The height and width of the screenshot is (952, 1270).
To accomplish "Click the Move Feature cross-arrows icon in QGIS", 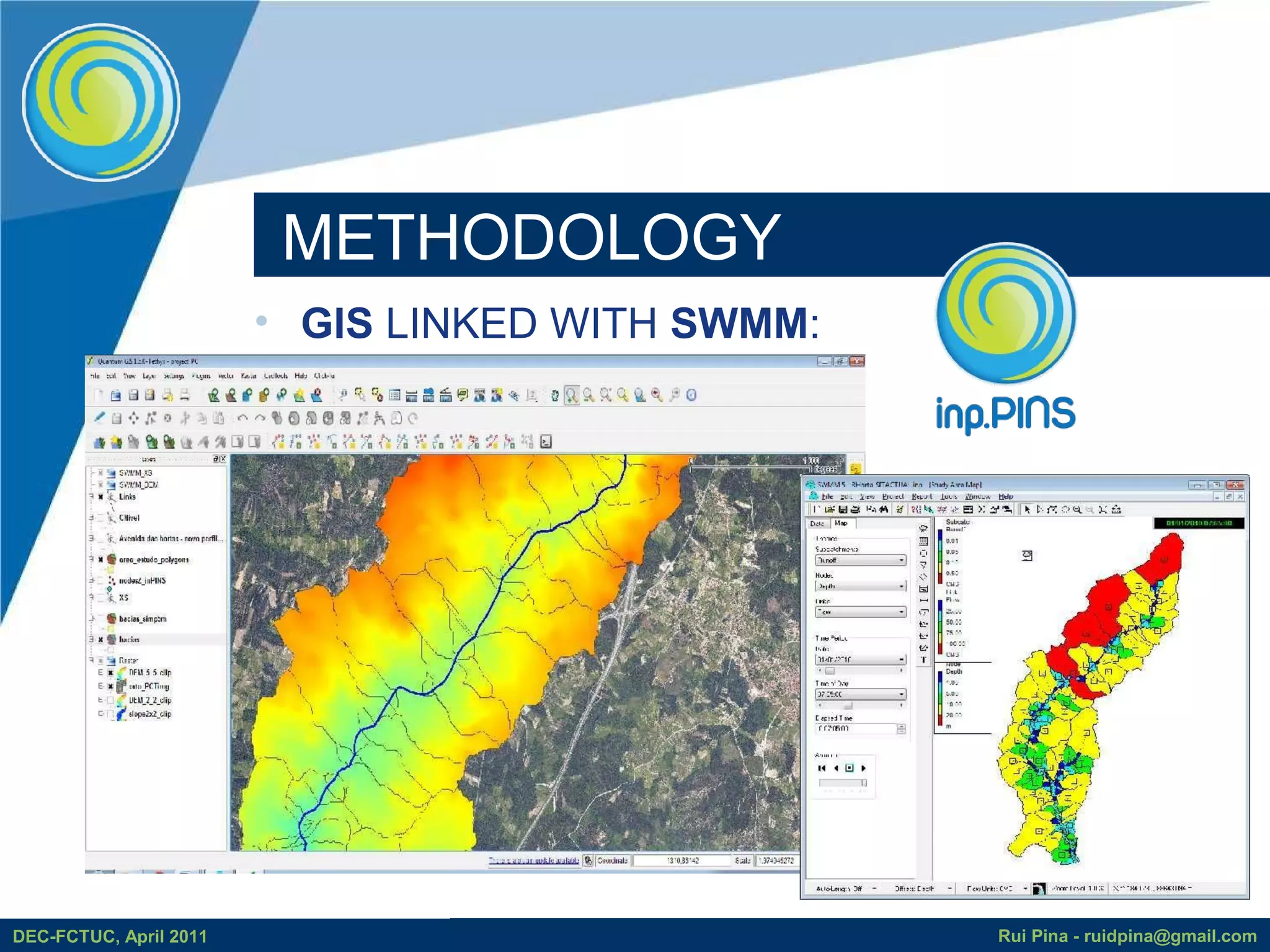I will (x=133, y=418).
